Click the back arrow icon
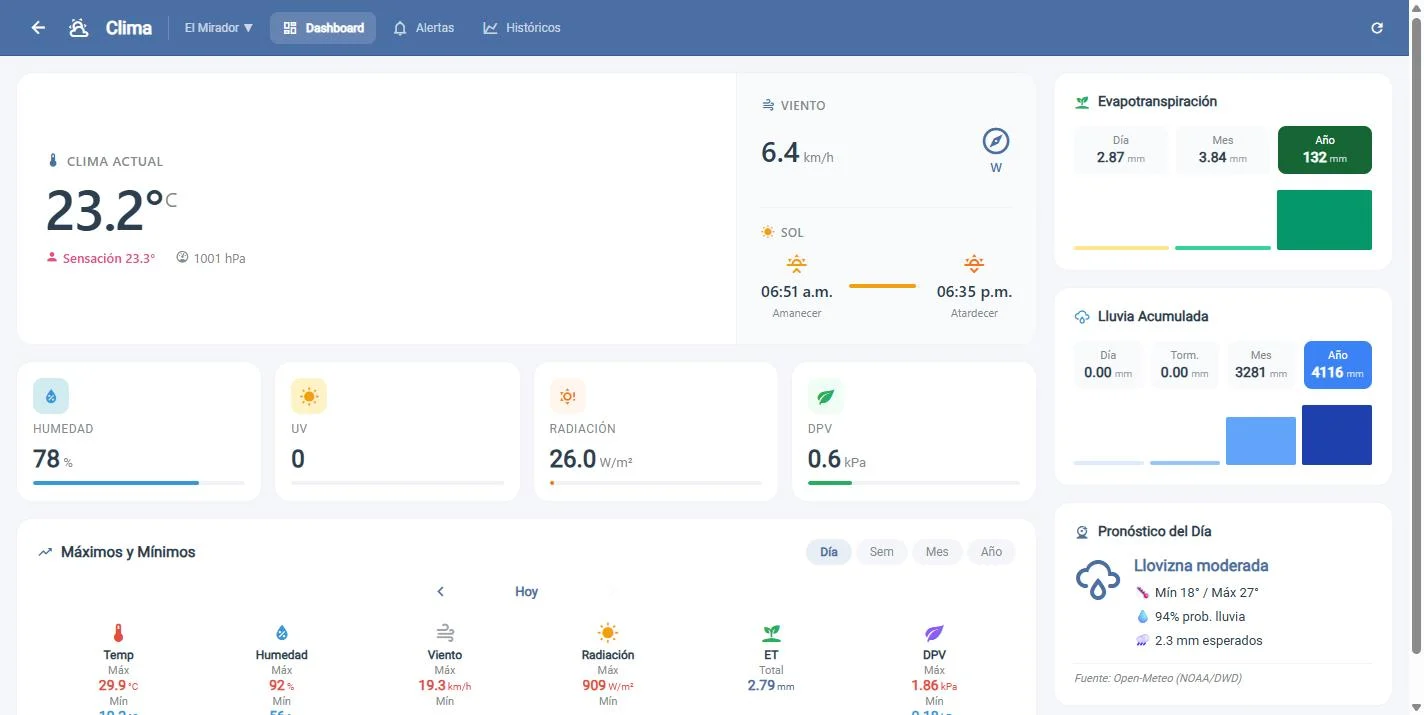Image resolution: width=1424 pixels, height=715 pixels. 38,28
